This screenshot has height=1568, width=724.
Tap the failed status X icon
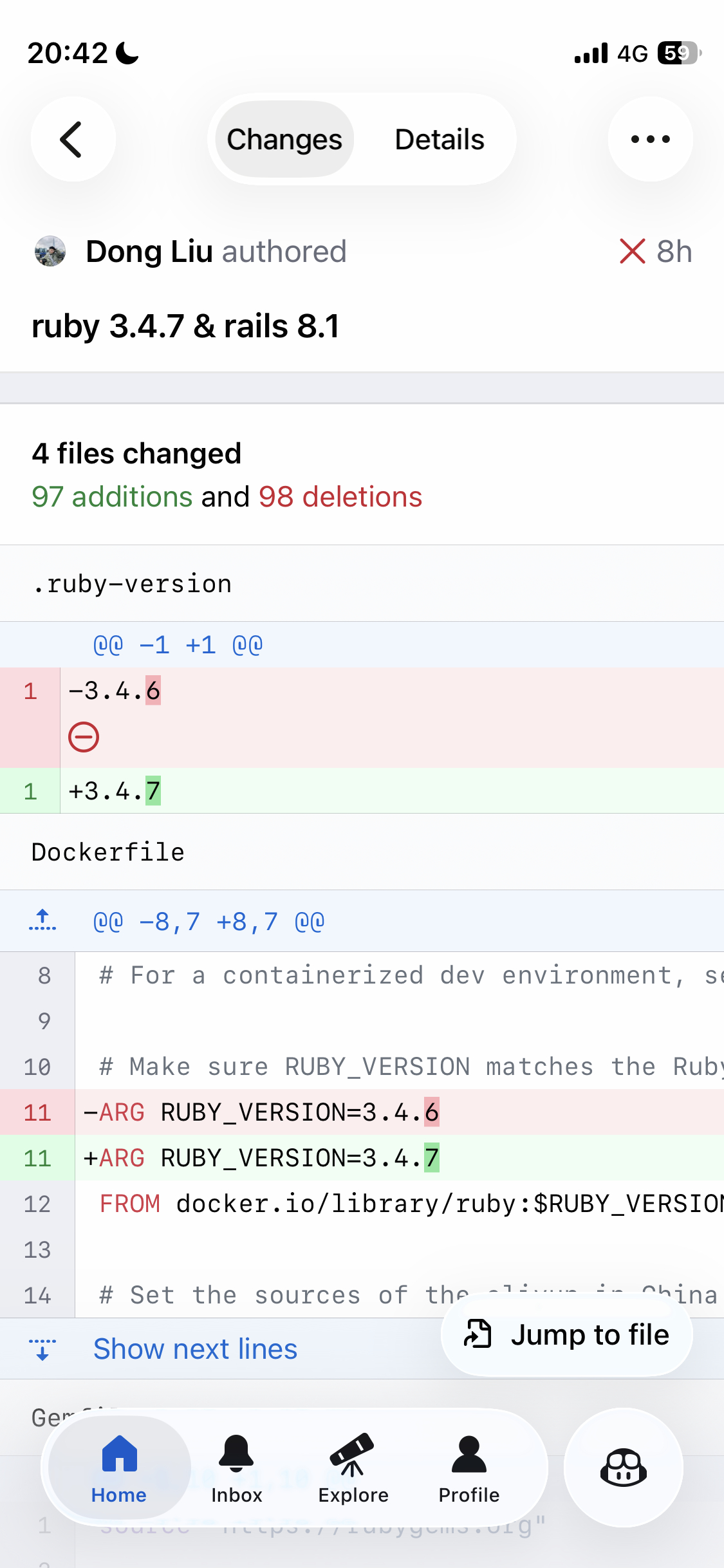pyautogui.click(x=632, y=251)
